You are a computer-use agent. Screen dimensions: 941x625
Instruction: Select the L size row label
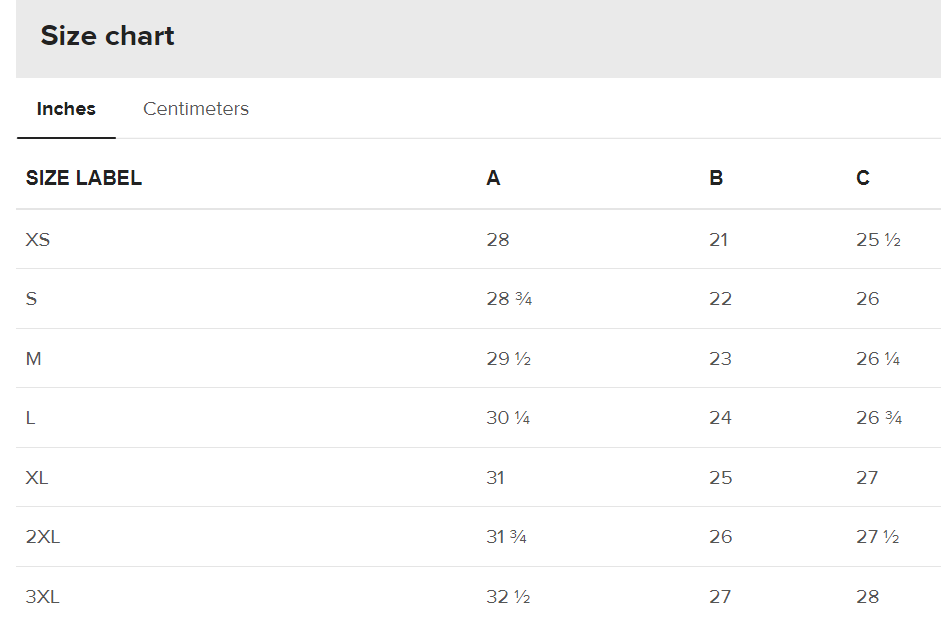31,418
